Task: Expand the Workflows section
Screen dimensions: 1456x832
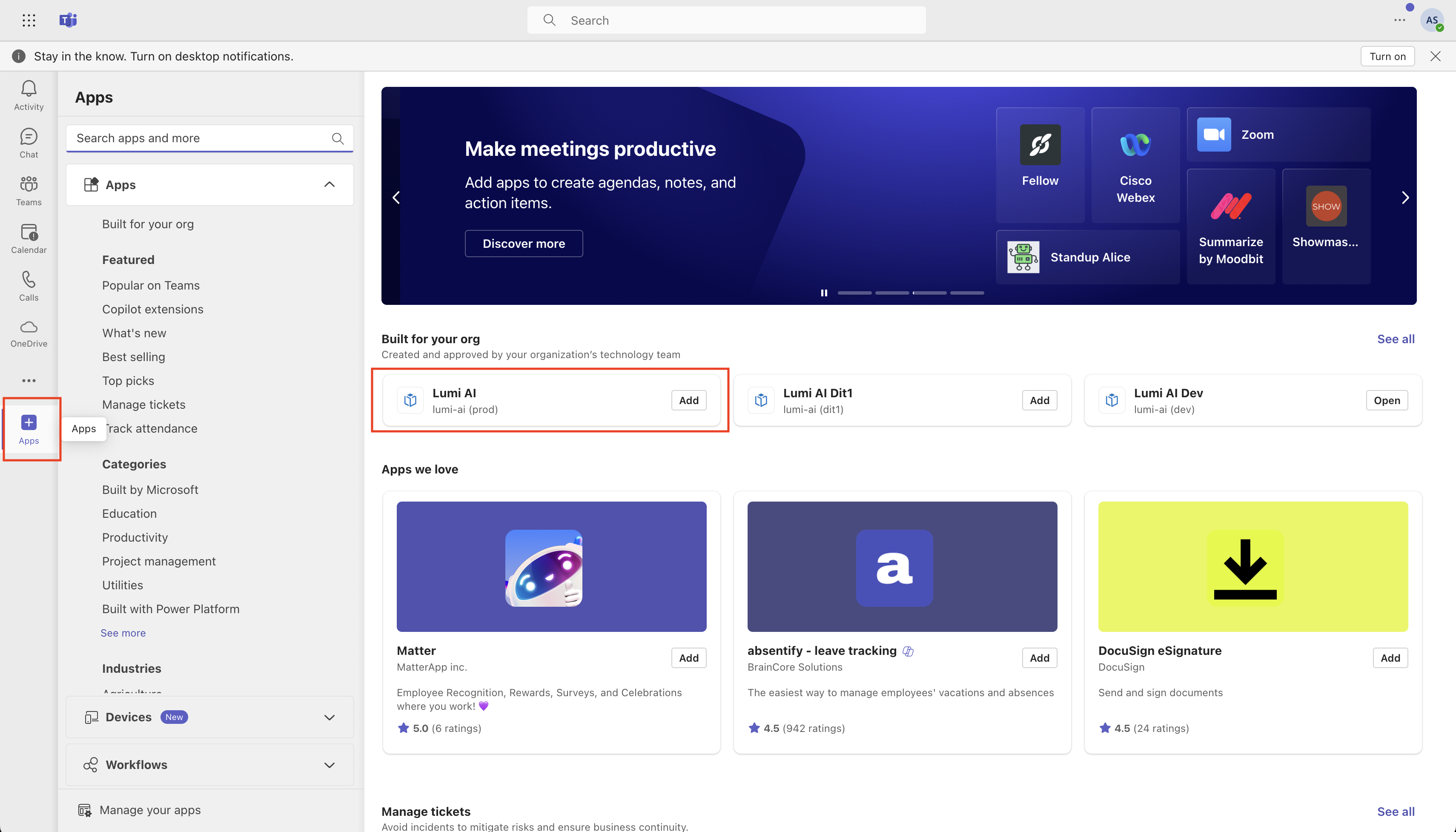Action: tap(329, 765)
